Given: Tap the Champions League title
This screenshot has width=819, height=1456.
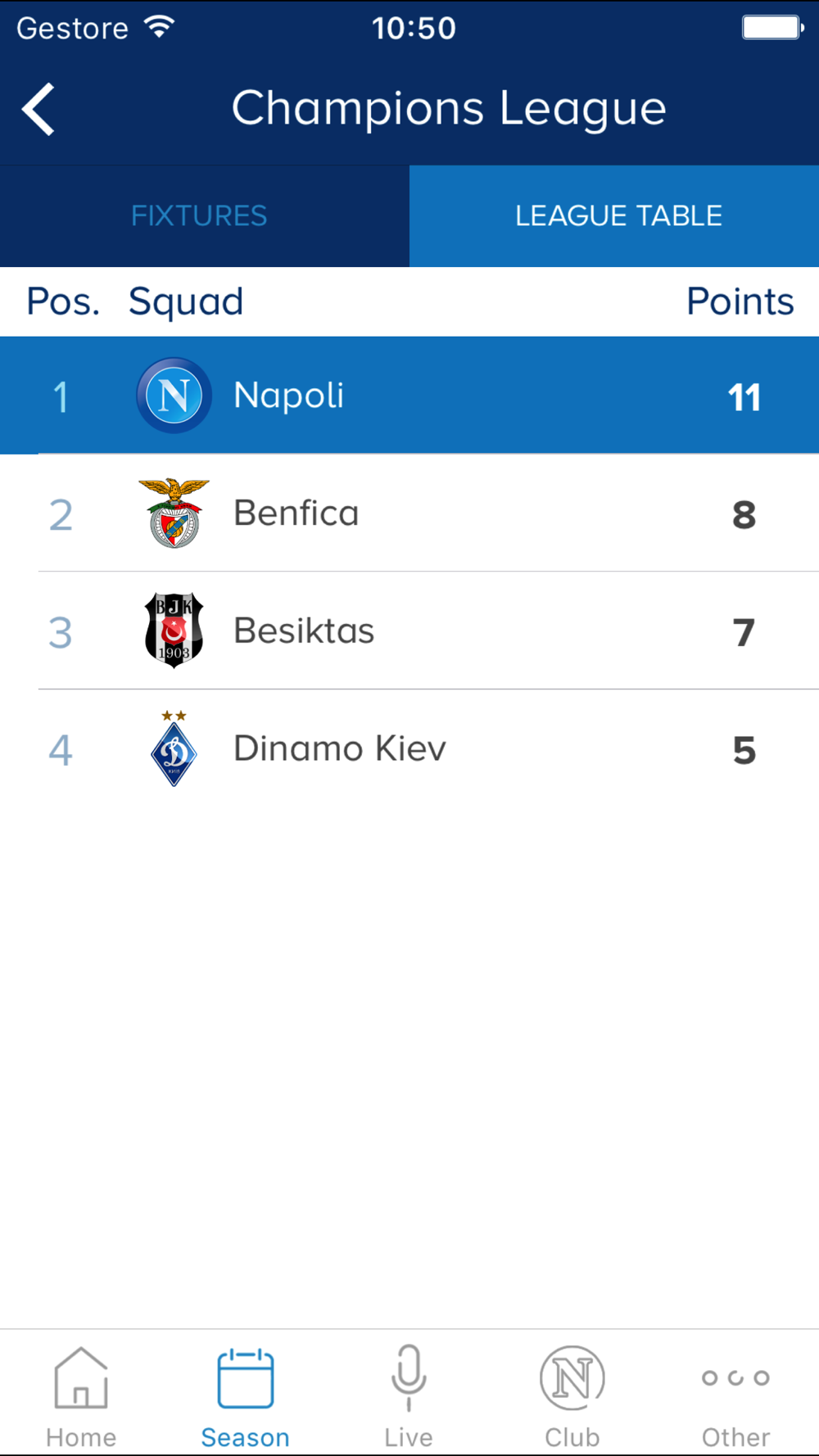Looking at the screenshot, I should (x=449, y=109).
